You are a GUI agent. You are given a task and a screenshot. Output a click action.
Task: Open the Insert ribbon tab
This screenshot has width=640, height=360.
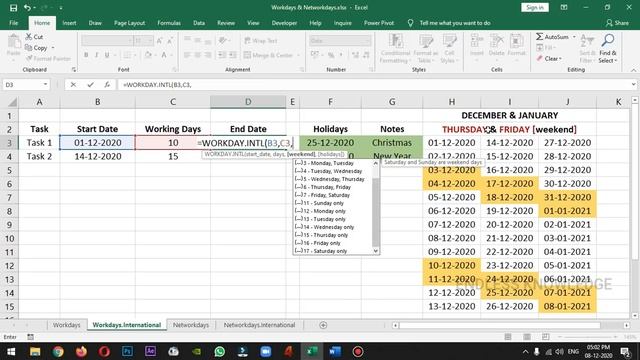[69, 23]
